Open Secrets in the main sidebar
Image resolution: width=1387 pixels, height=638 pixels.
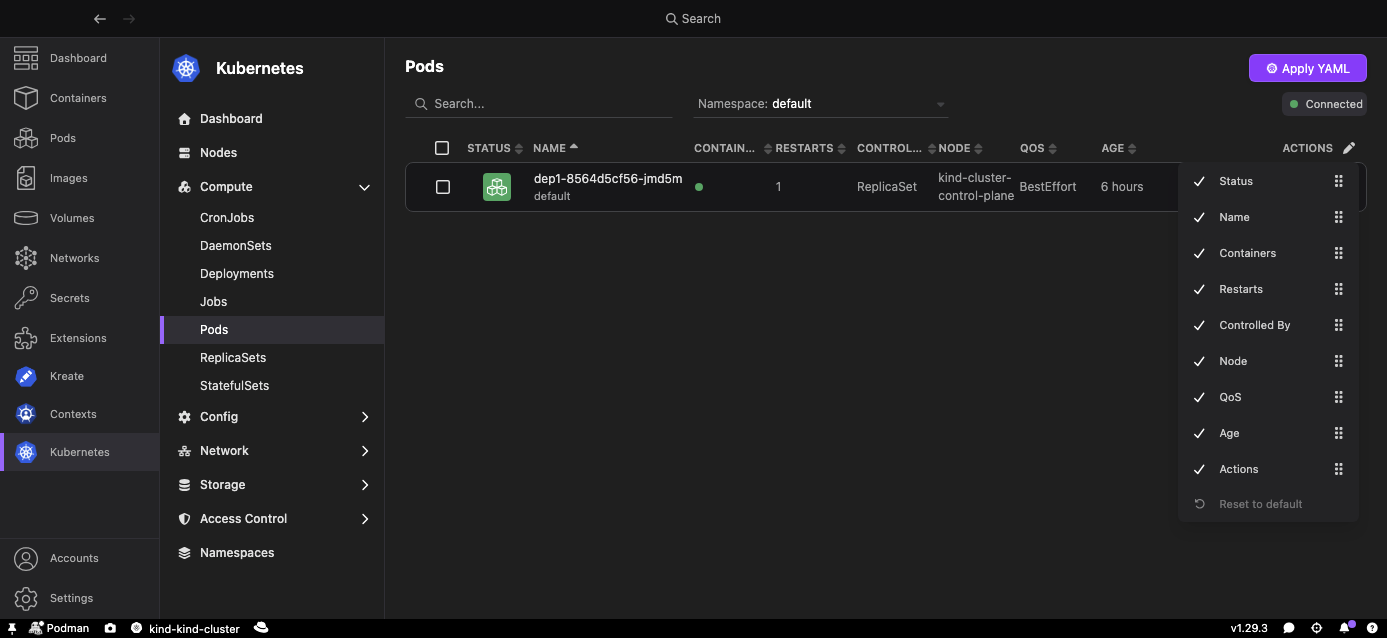(79, 298)
